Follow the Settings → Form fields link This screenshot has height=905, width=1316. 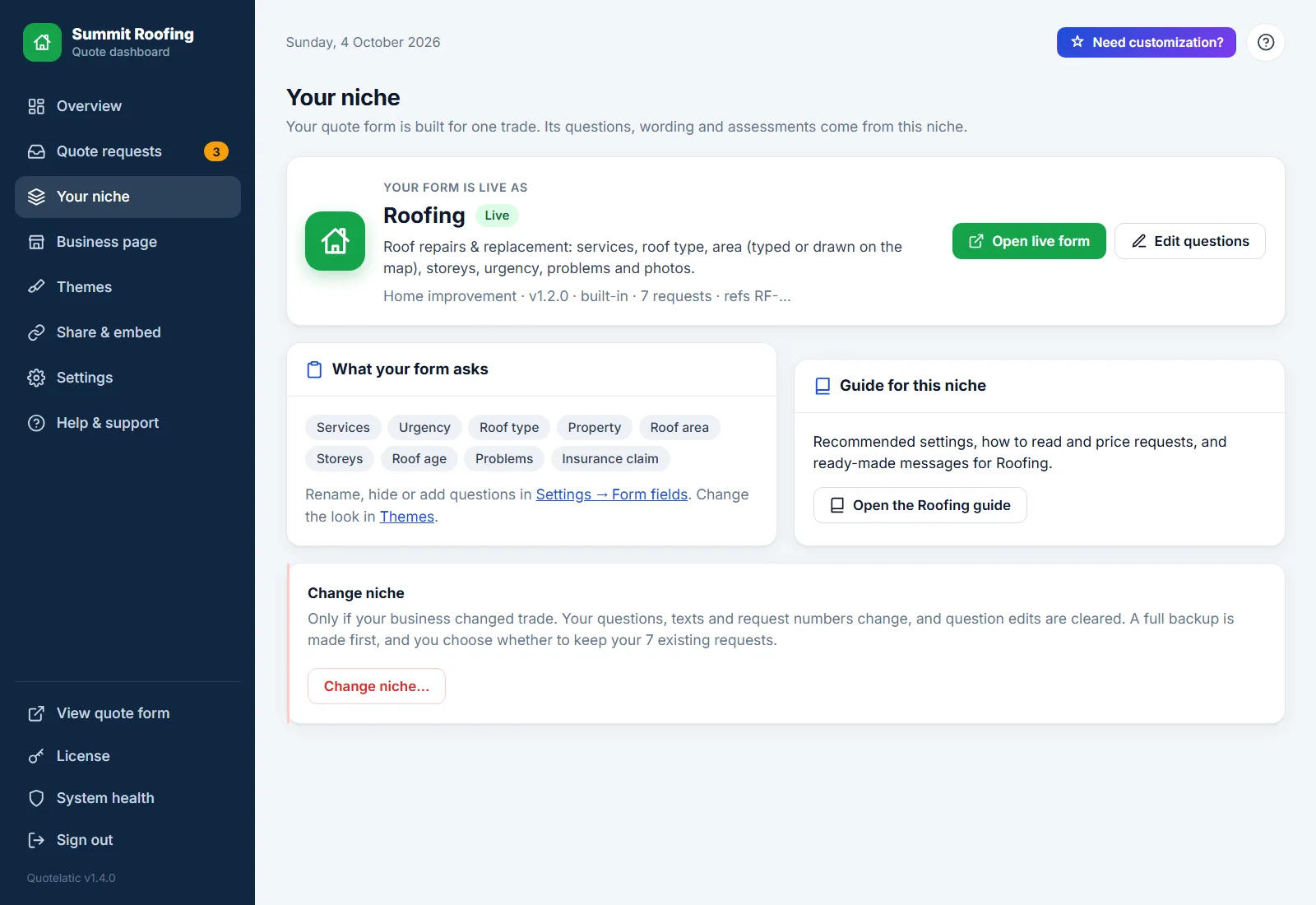612,494
